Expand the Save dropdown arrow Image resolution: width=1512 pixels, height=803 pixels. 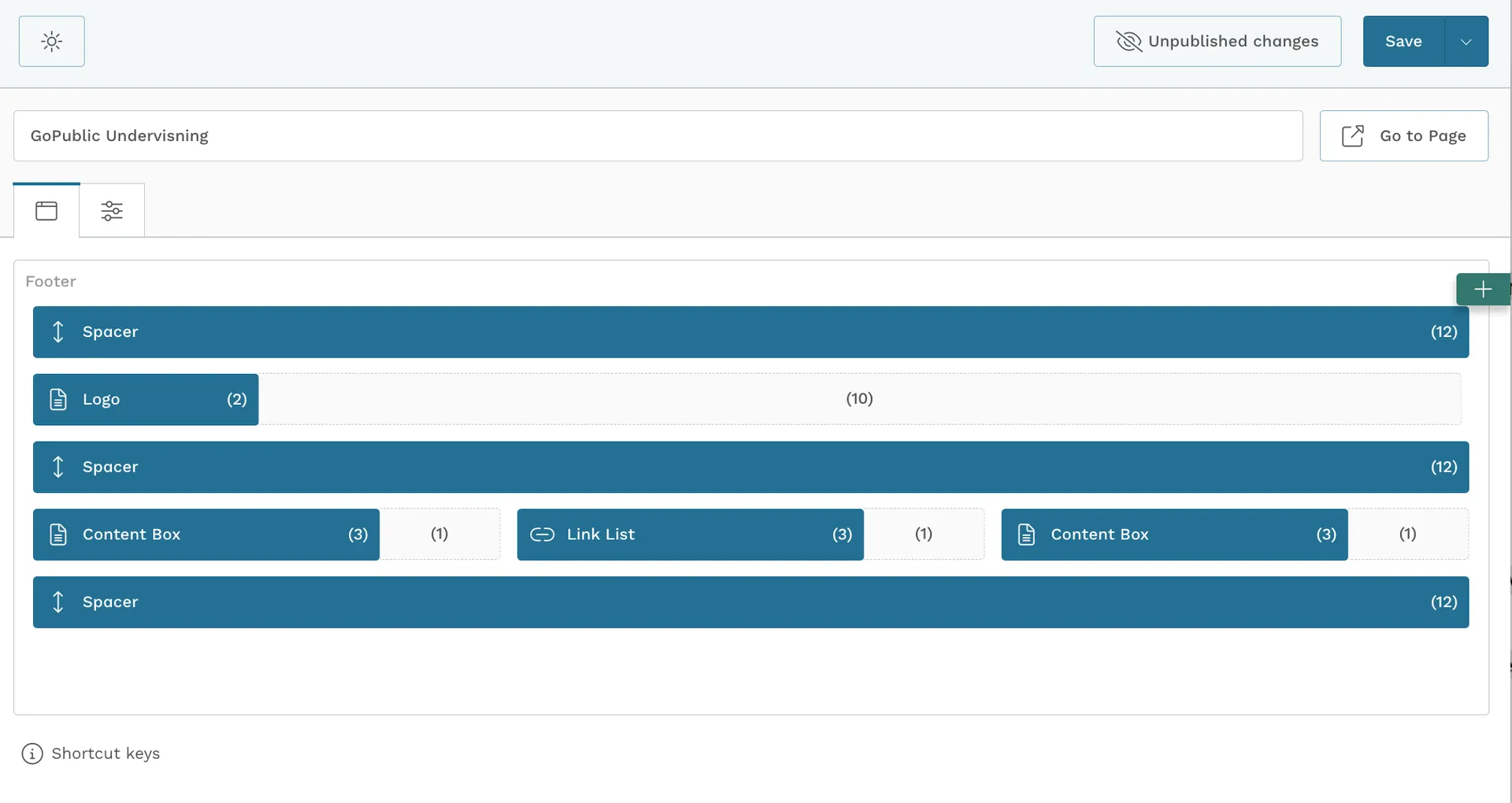click(1466, 42)
